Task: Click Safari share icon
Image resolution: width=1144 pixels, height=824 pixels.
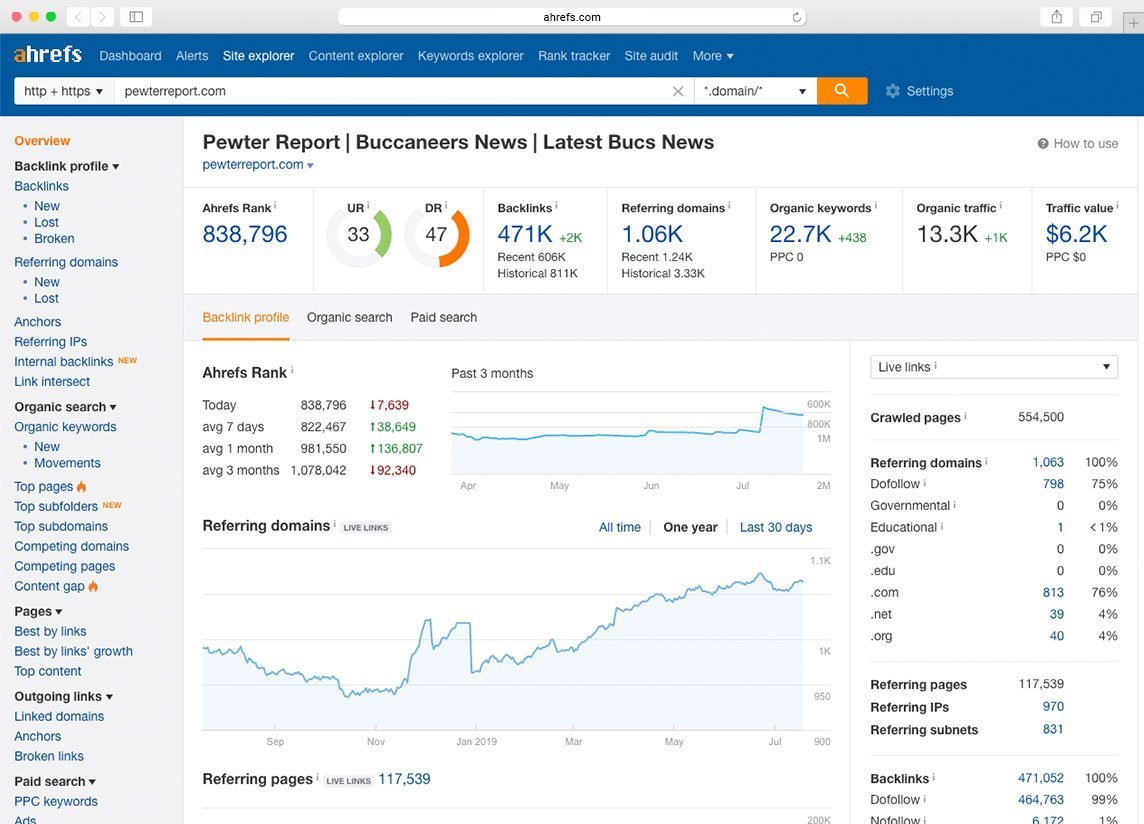Action: tap(1056, 17)
